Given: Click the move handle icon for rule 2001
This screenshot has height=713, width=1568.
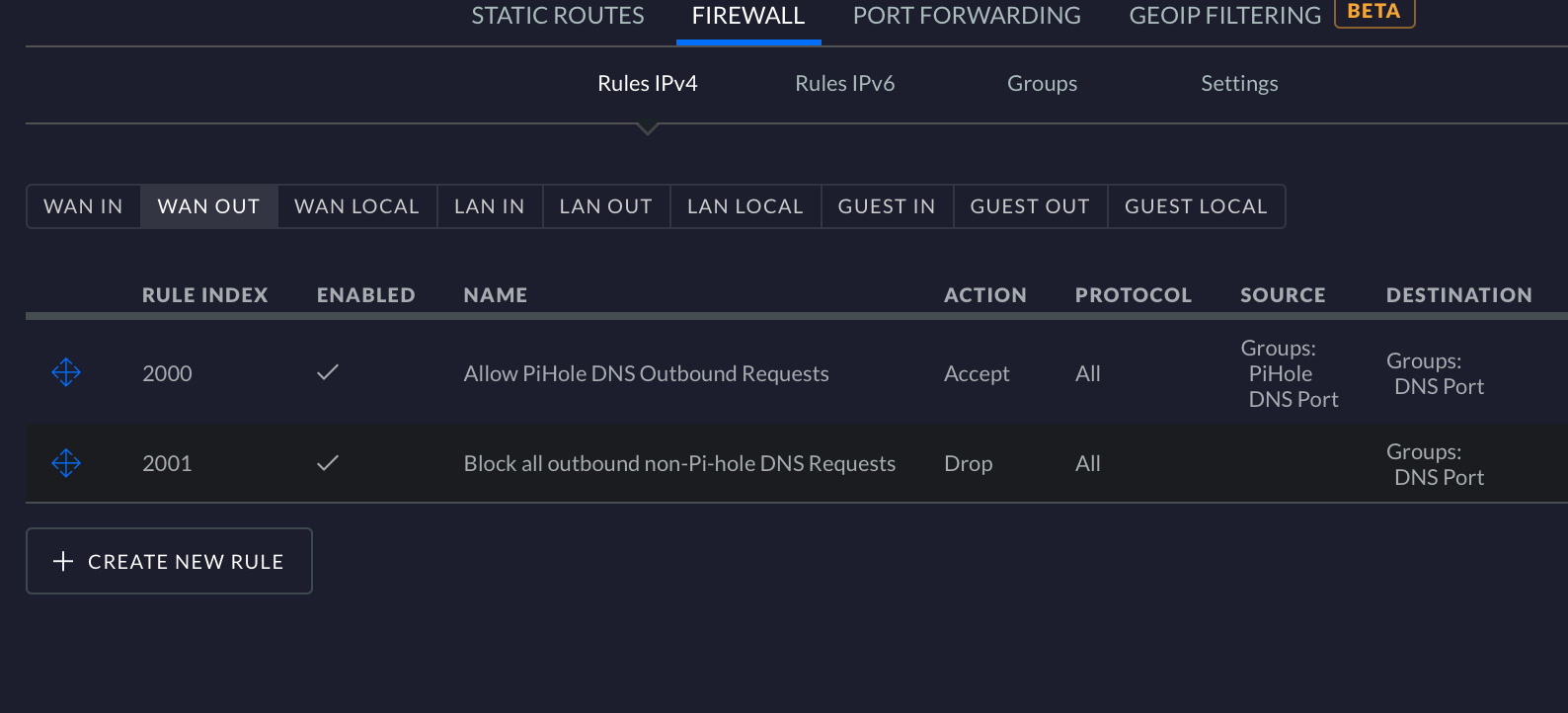Looking at the screenshot, I should pos(66,463).
